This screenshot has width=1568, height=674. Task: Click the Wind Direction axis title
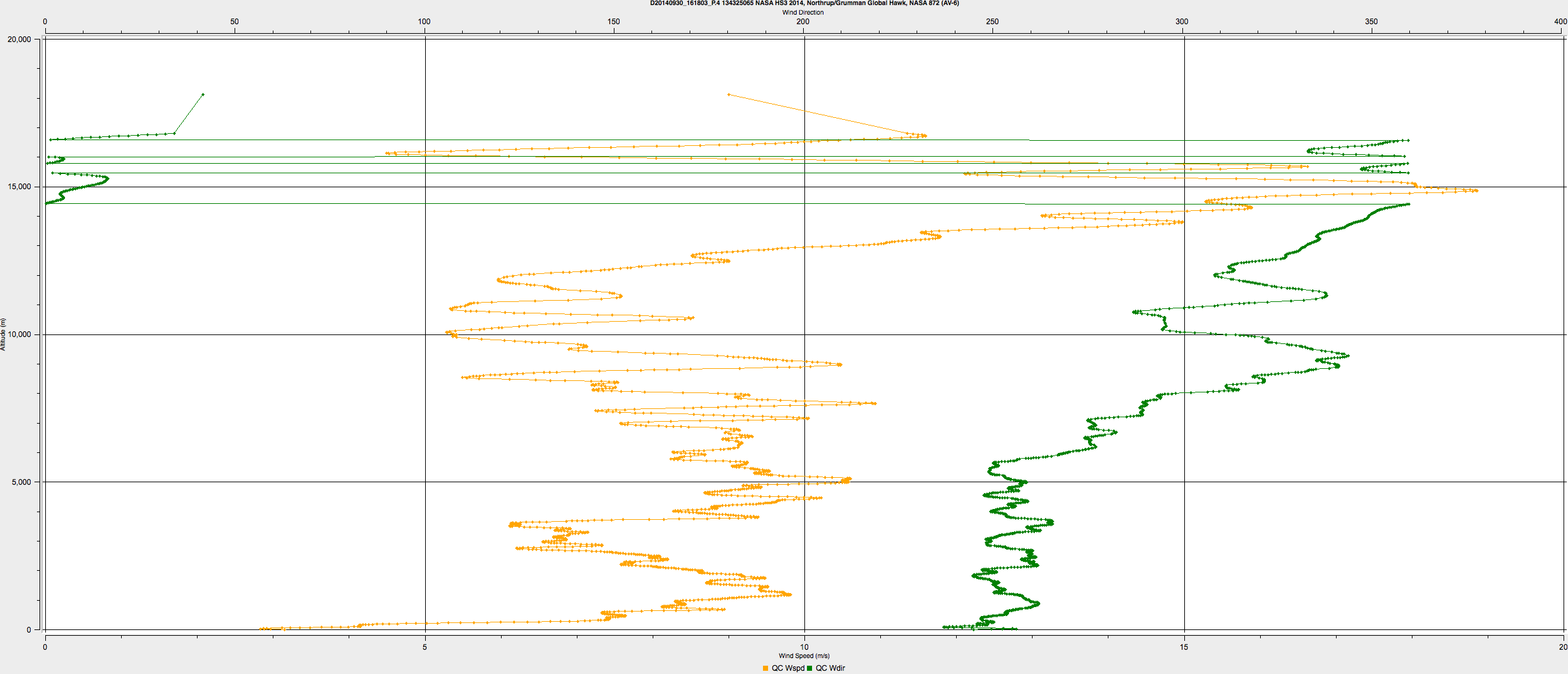803,12
